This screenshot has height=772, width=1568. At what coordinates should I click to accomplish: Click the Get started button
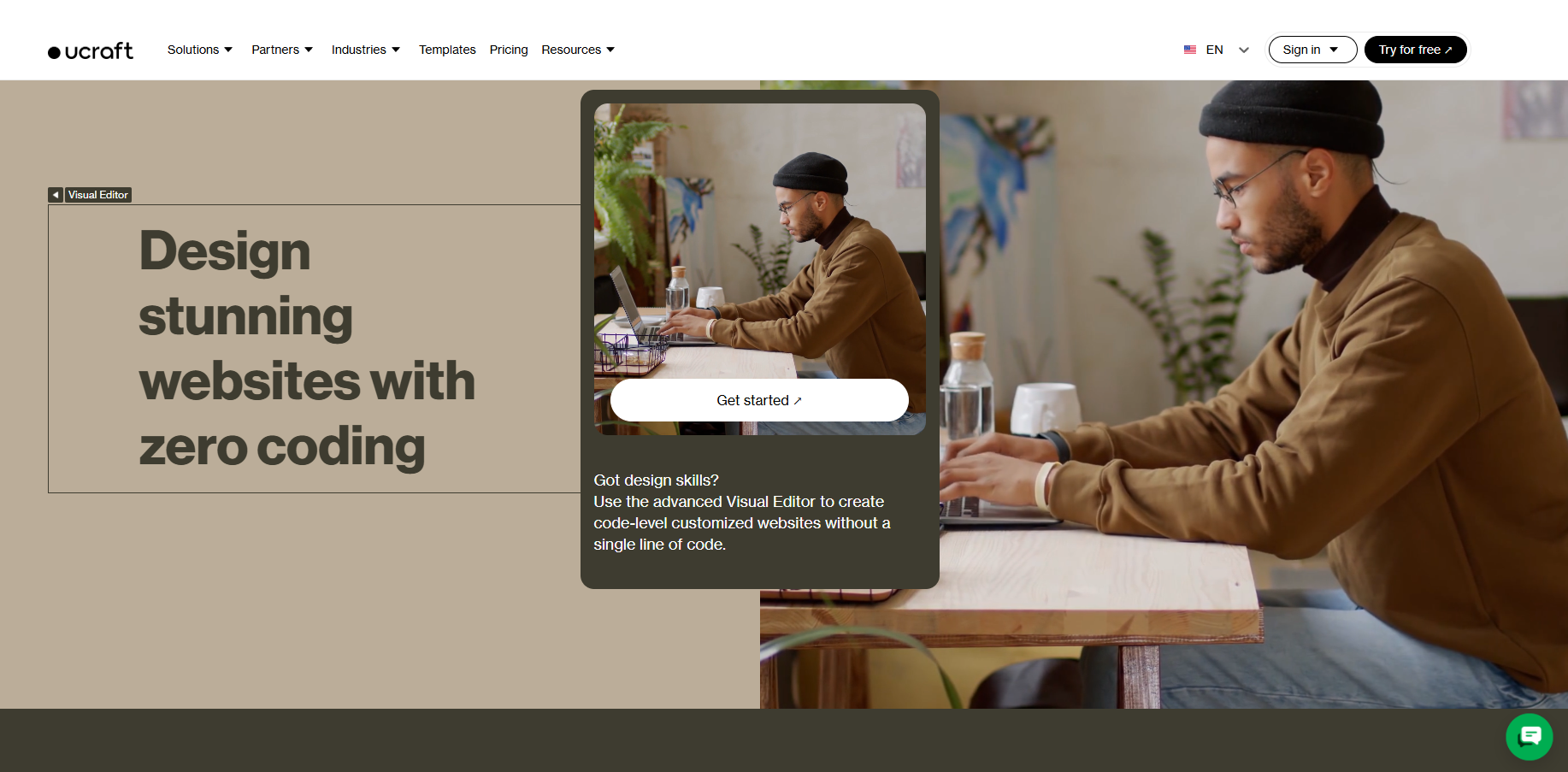[759, 400]
